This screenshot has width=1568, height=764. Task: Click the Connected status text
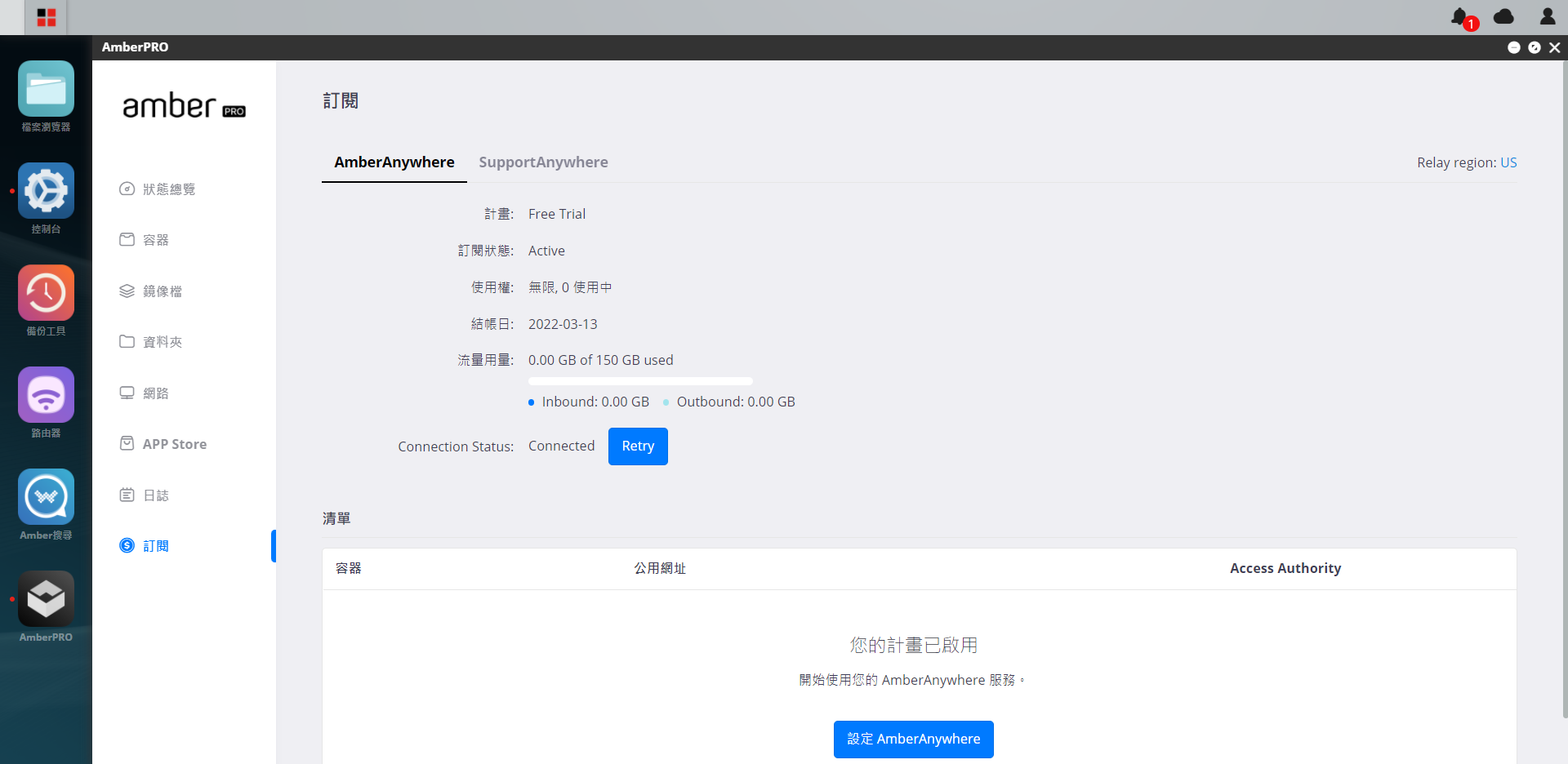point(561,446)
